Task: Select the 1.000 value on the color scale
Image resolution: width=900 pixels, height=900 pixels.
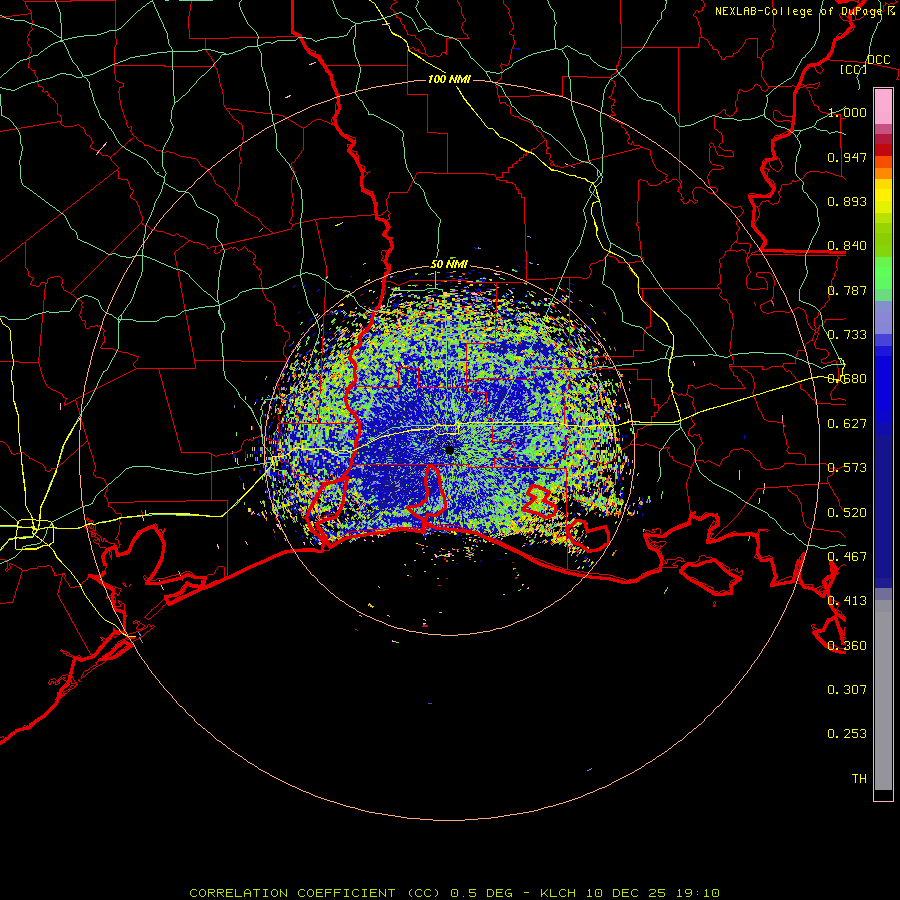Action: click(847, 112)
